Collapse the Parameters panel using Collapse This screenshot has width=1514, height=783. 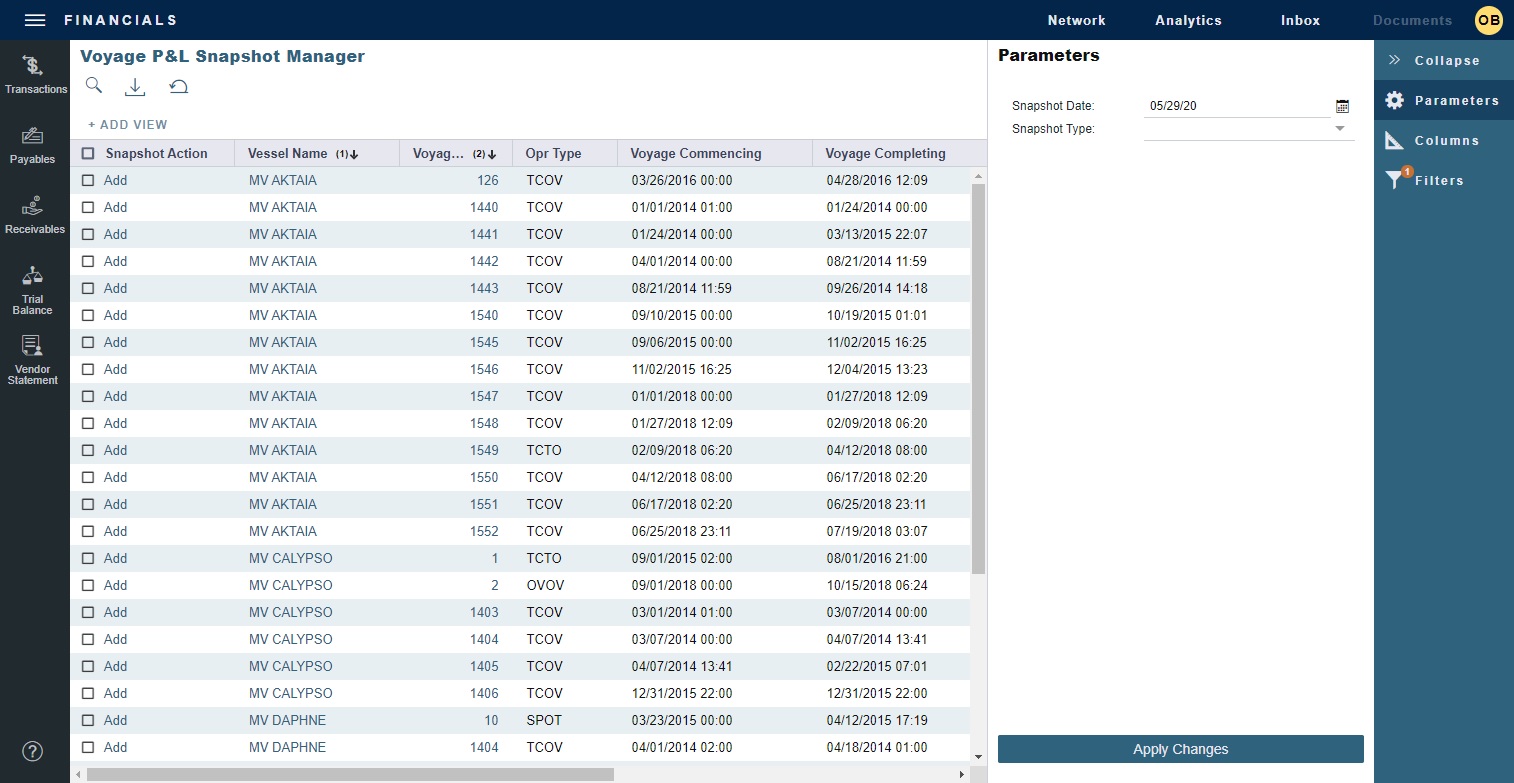point(1443,60)
